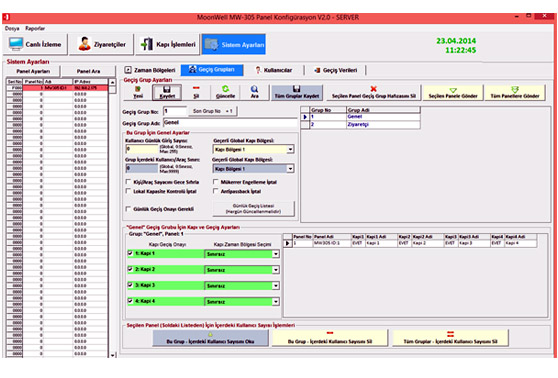The height and width of the screenshot is (378, 558).
Task: Click the Panel Adı column header
Action: [332, 237]
